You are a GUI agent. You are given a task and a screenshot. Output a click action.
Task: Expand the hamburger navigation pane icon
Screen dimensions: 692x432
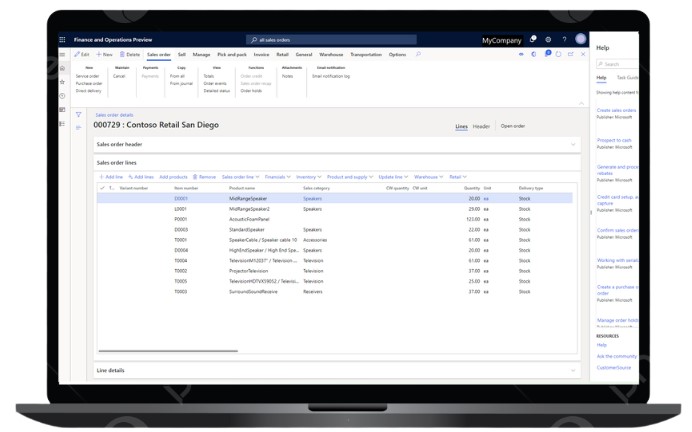[62, 55]
